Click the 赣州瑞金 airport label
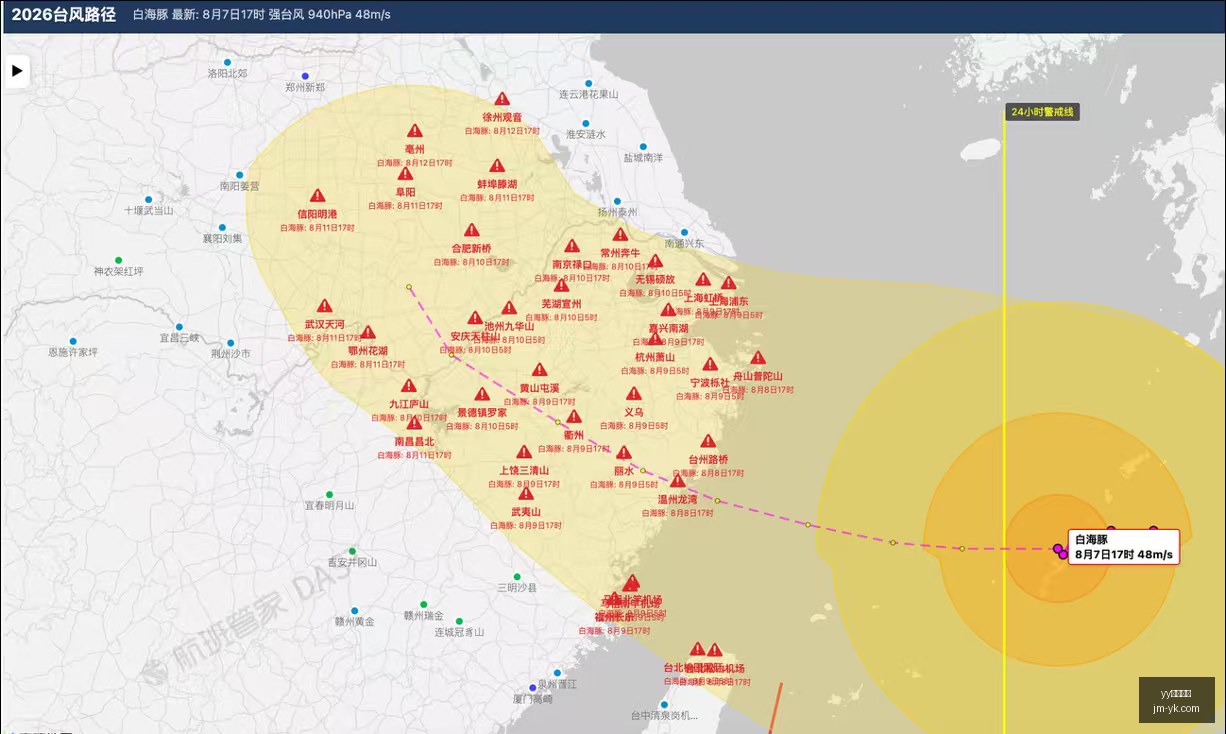 [x=423, y=616]
